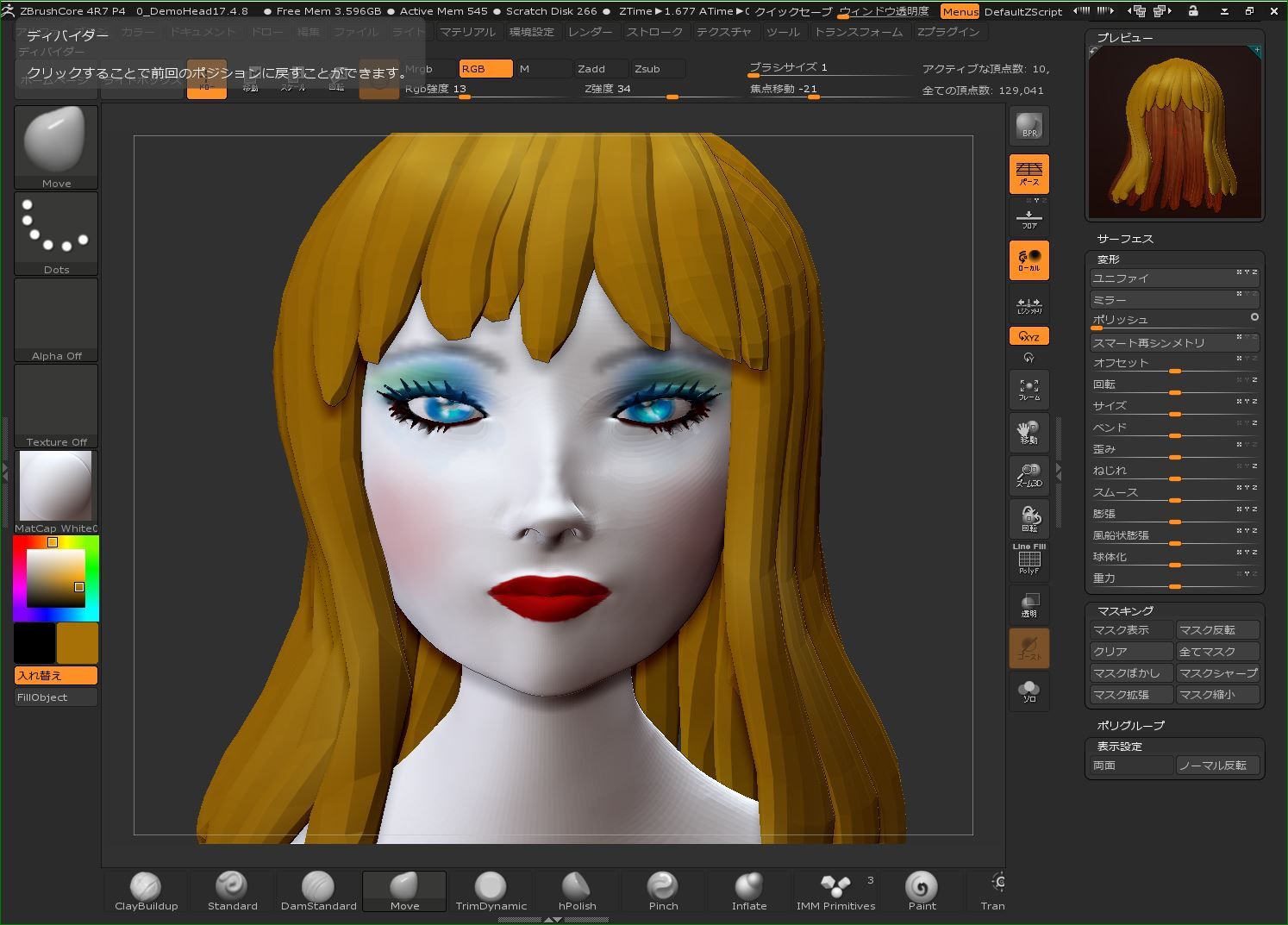Image resolution: width=1288 pixels, height=925 pixels.
Task: Select the DamStandard brush
Action: tap(318, 891)
